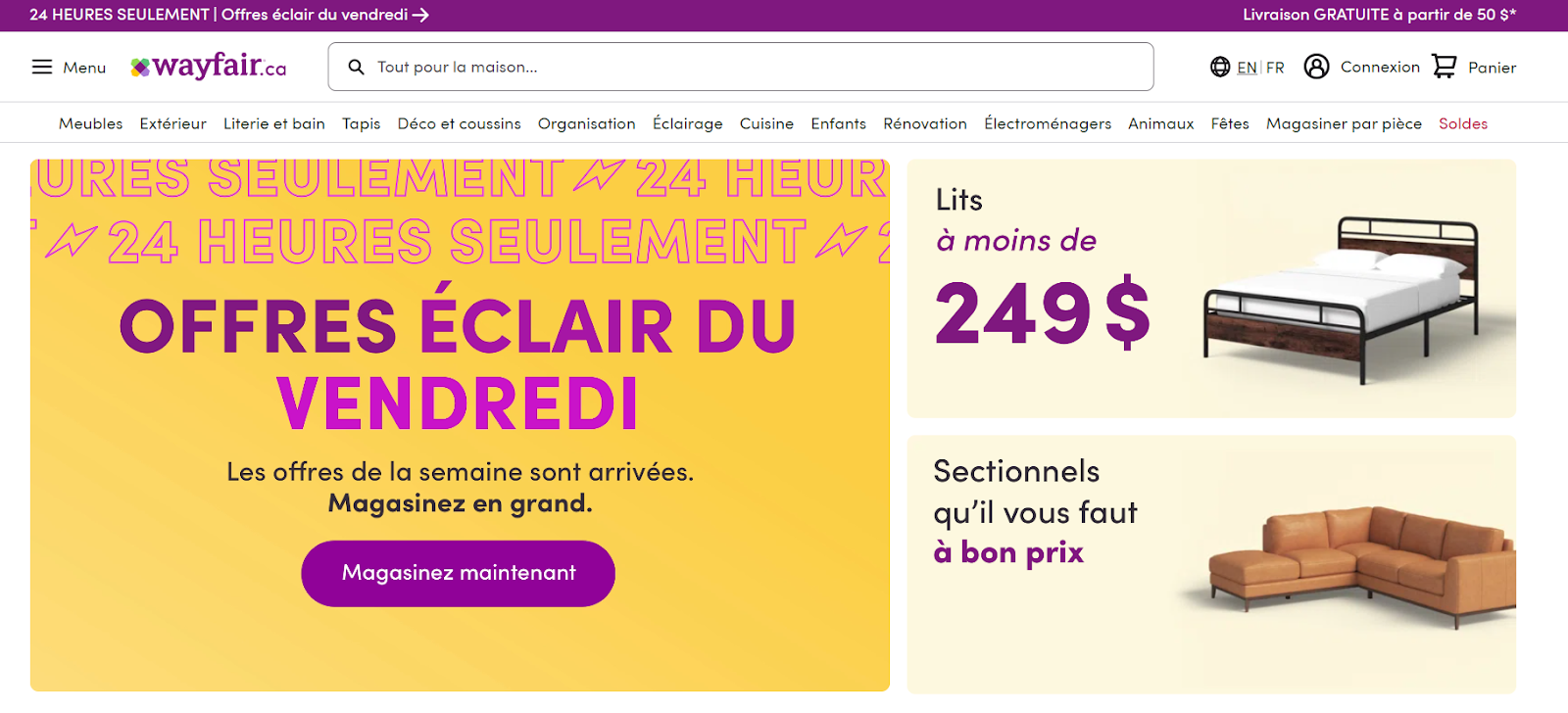Click the Wayfair.ca logo
1568x713 pixels.
[x=209, y=67]
